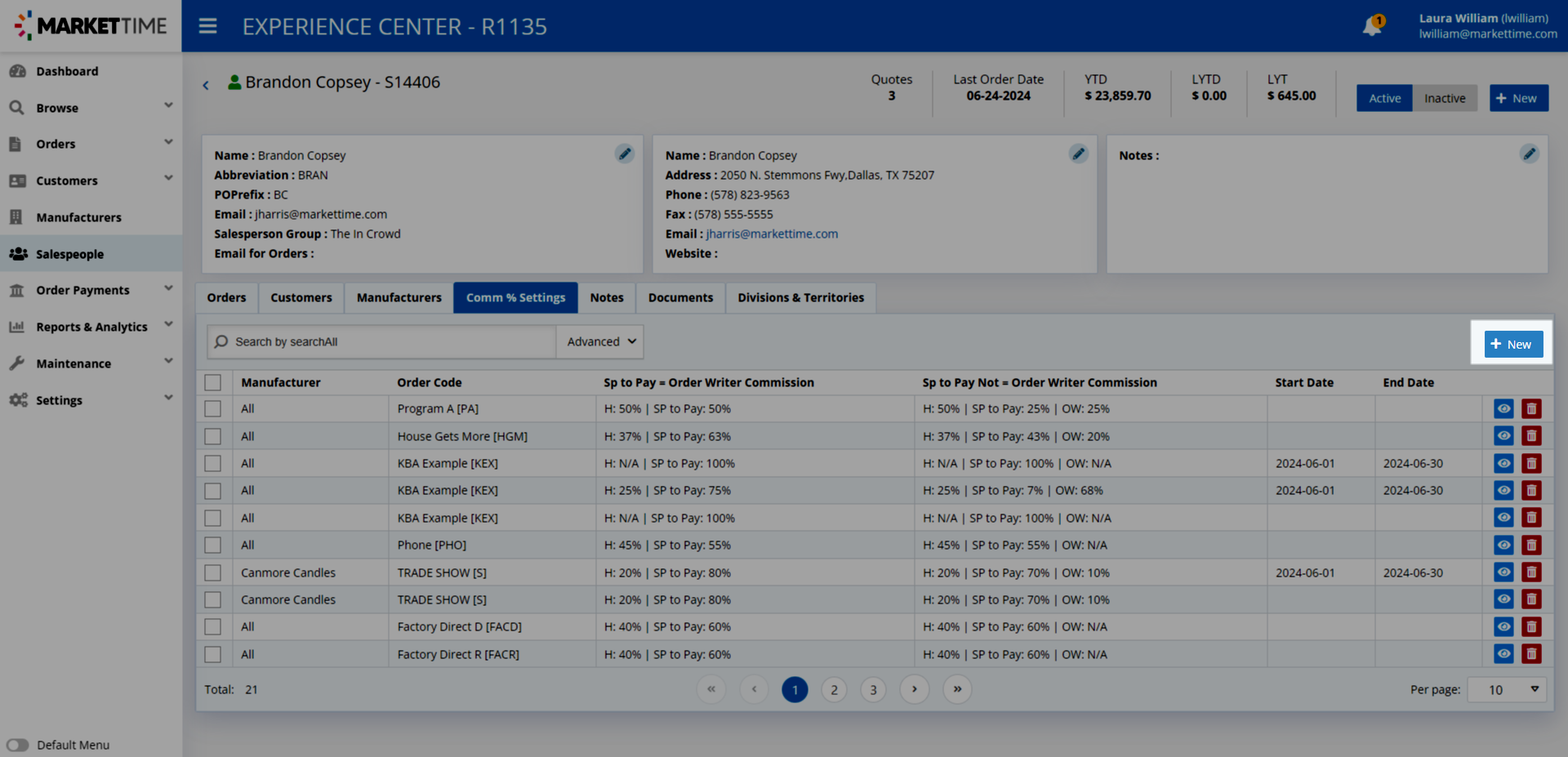Switch to Divisions & Territories tab
1568x757 pixels.
coord(800,298)
